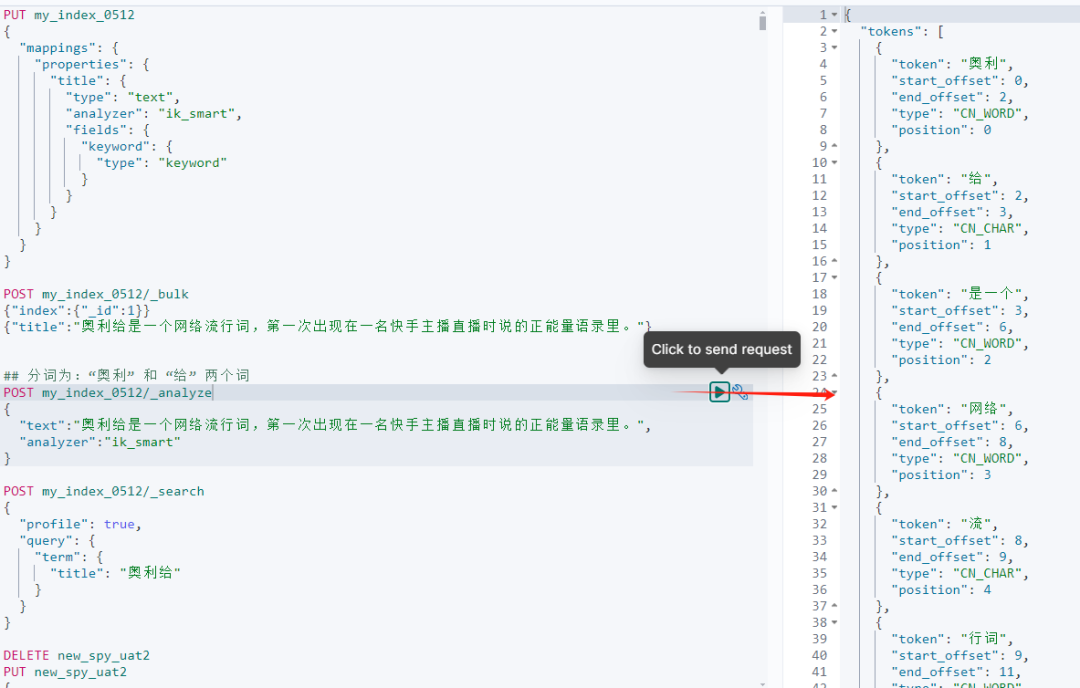
Task: Click the "POST my_index_0512/_bulk" request line
Action: click(x=96, y=294)
